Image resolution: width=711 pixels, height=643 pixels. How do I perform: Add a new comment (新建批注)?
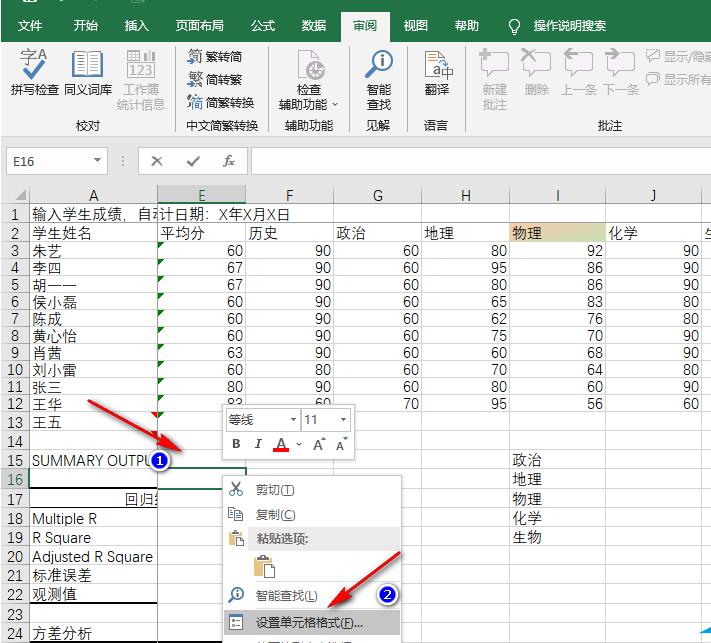pos(495,80)
